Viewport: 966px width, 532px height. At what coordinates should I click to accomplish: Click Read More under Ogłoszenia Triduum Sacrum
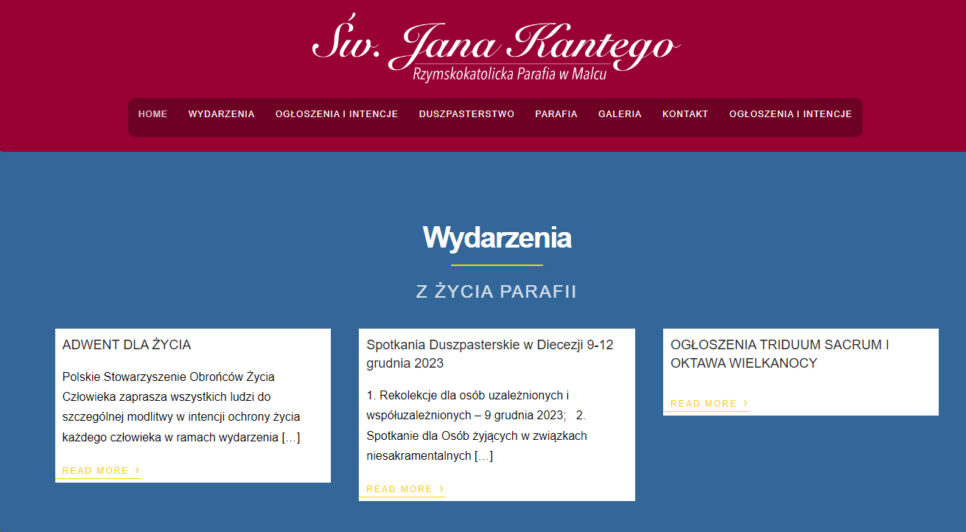tap(708, 404)
